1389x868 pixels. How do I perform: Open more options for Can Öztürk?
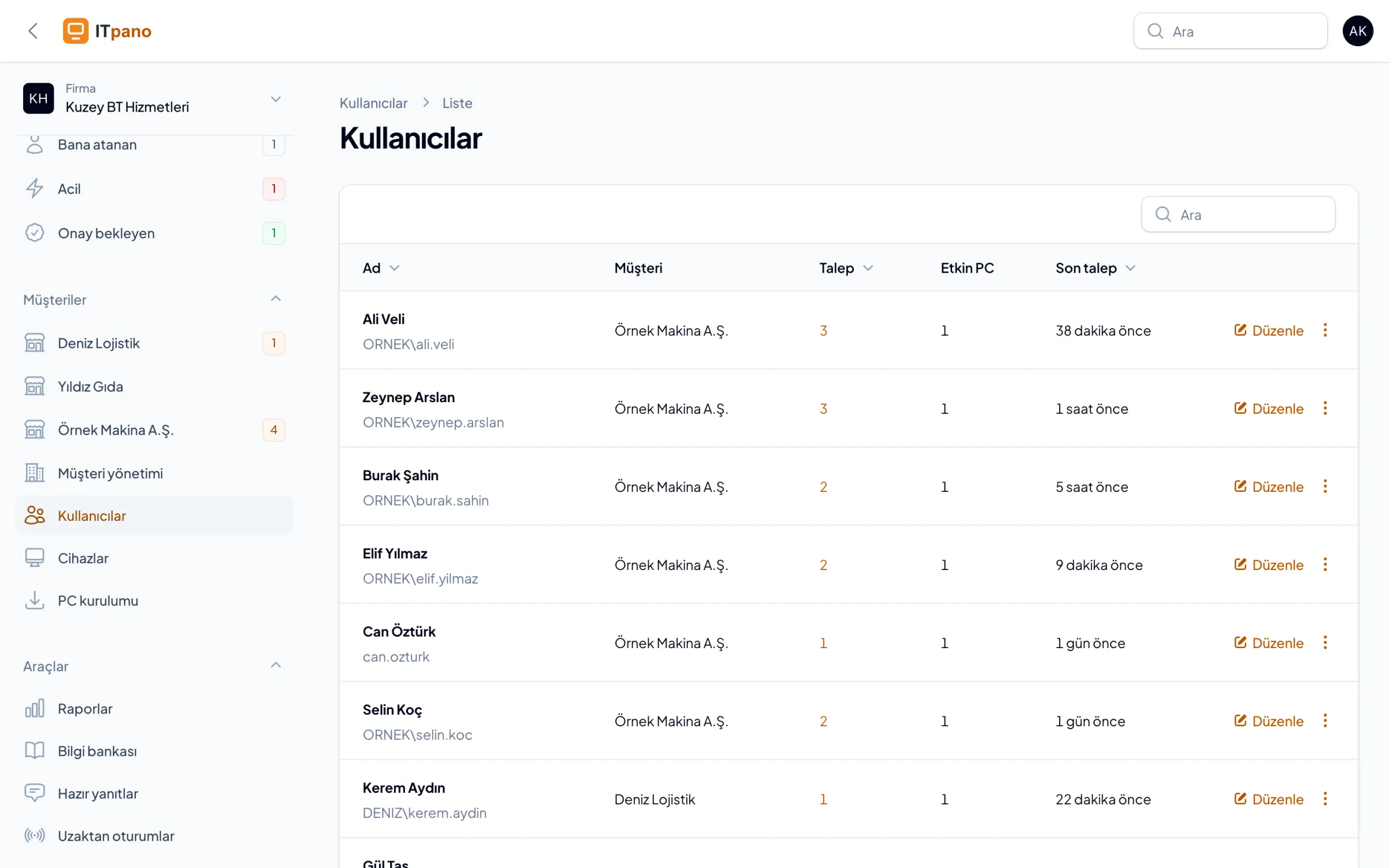(1325, 642)
